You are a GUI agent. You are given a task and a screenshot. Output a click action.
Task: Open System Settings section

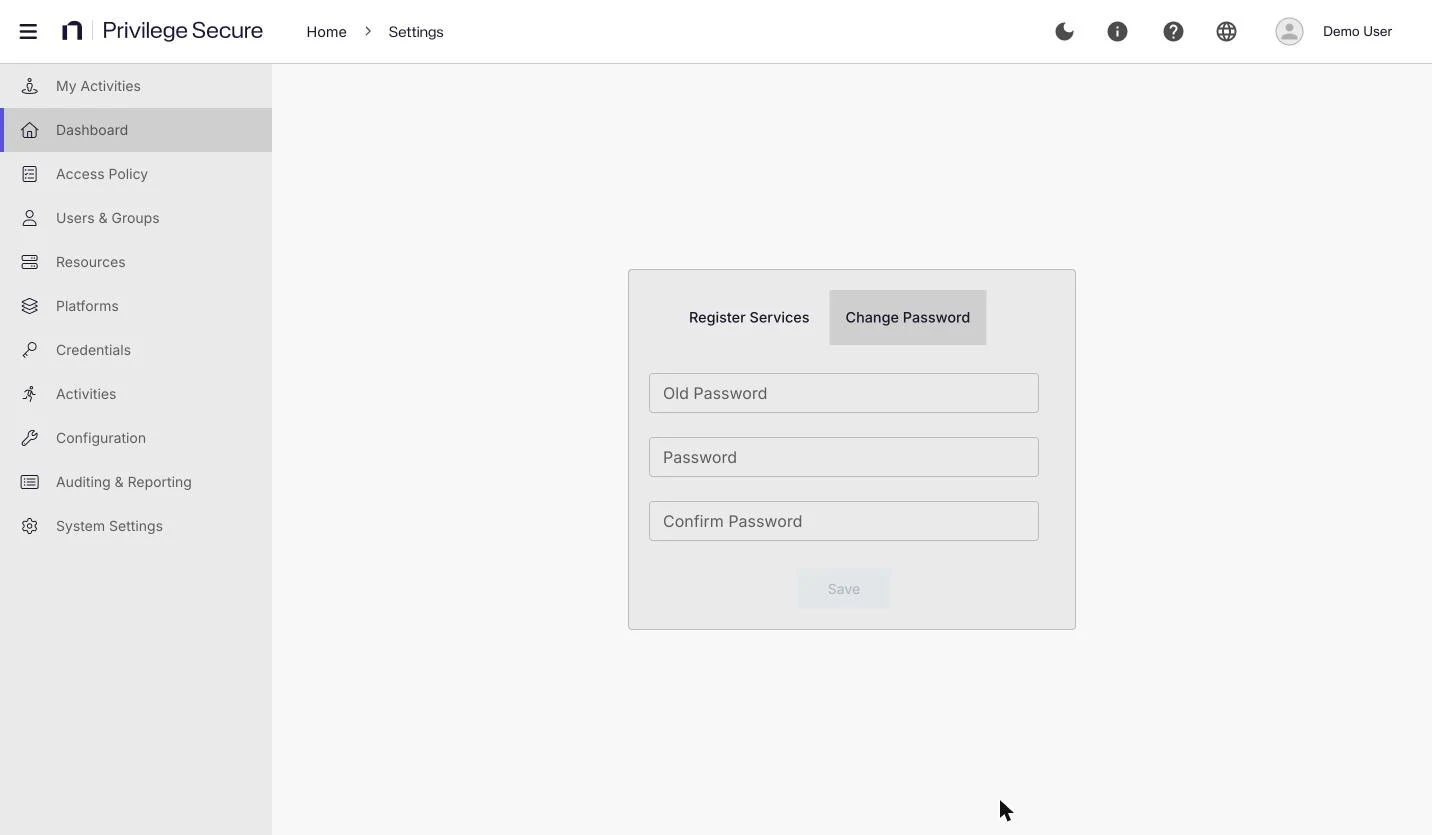click(136, 526)
